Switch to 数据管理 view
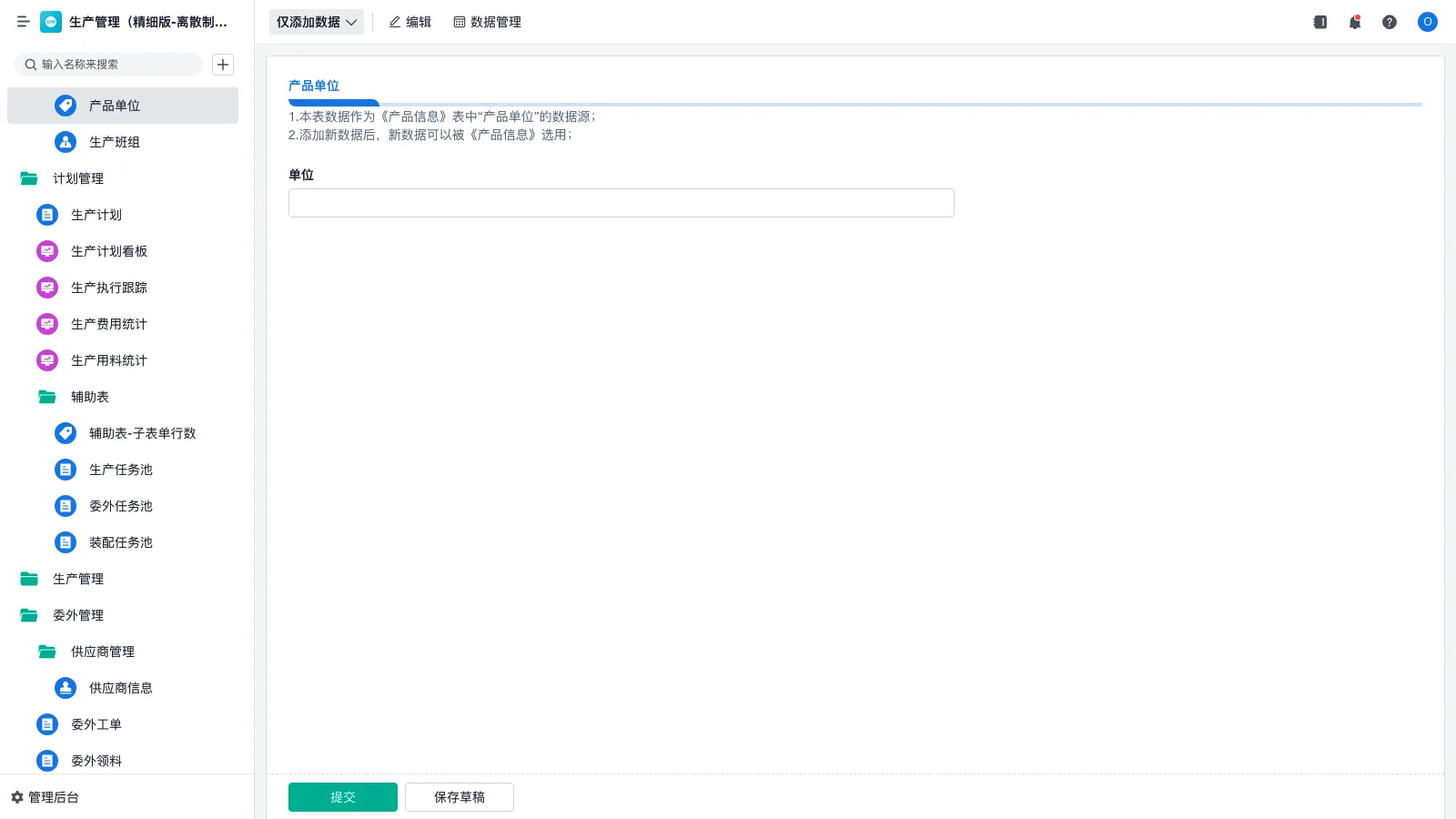1456x819 pixels. [x=487, y=22]
